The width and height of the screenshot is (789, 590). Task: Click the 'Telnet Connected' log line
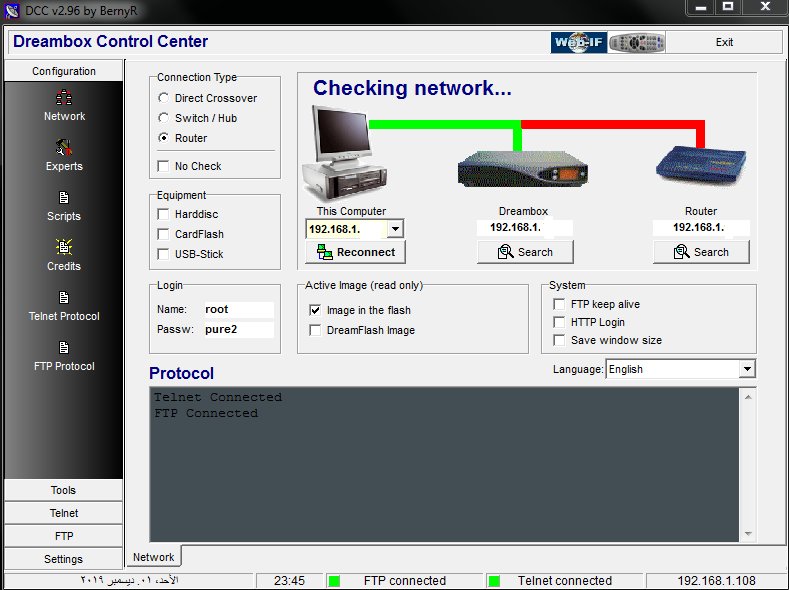[x=218, y=397]
